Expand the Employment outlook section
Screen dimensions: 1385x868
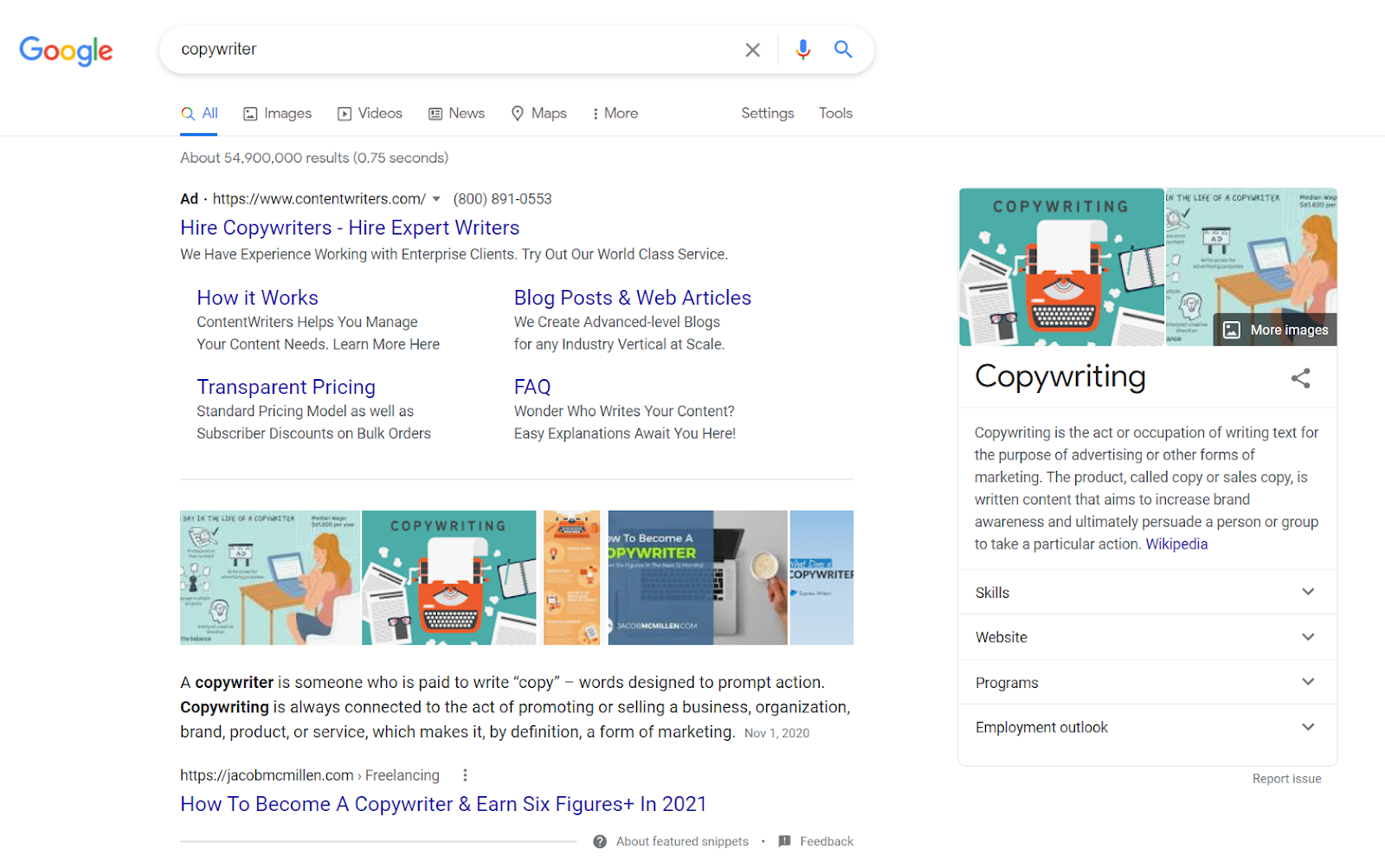click(x=1147, y=727)
